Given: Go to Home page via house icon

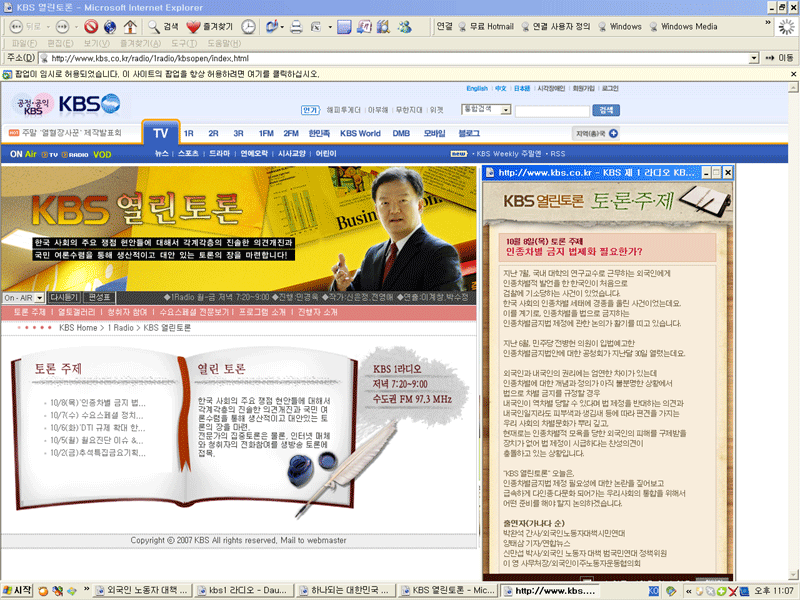Looking at the screenshot, I should click(x=130, y=27).
